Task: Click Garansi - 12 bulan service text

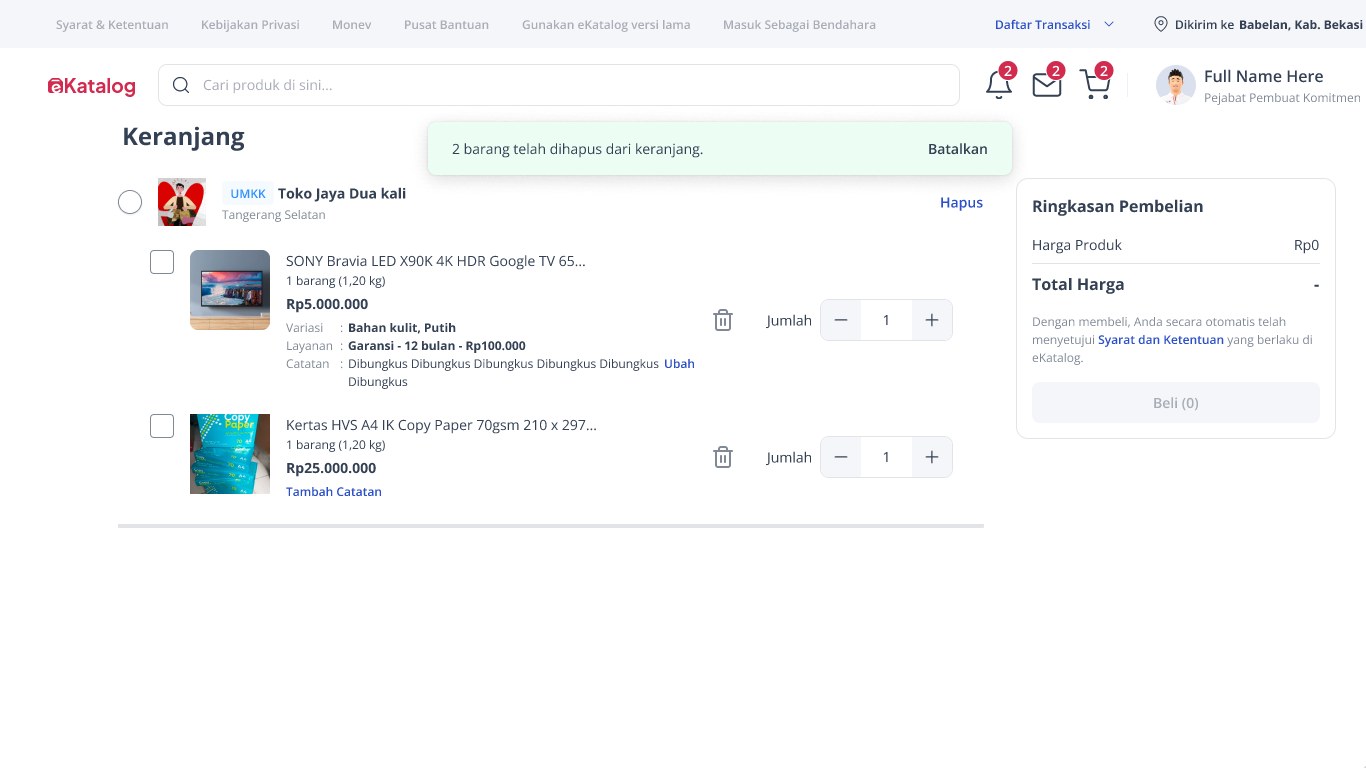Action: [x=437, y=346]
